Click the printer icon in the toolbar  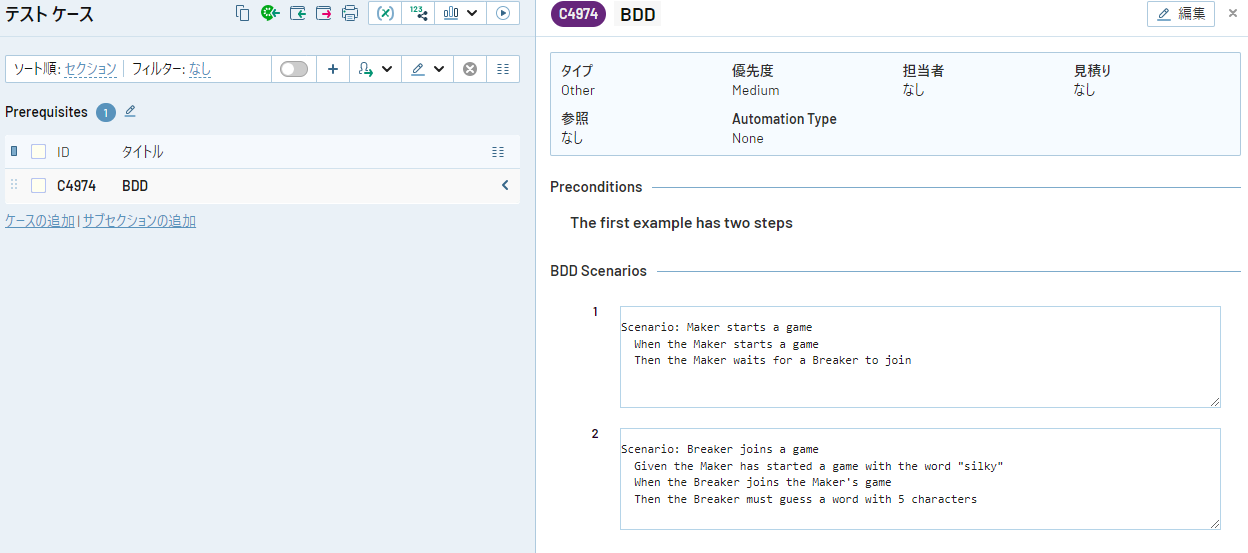(350, 13)
